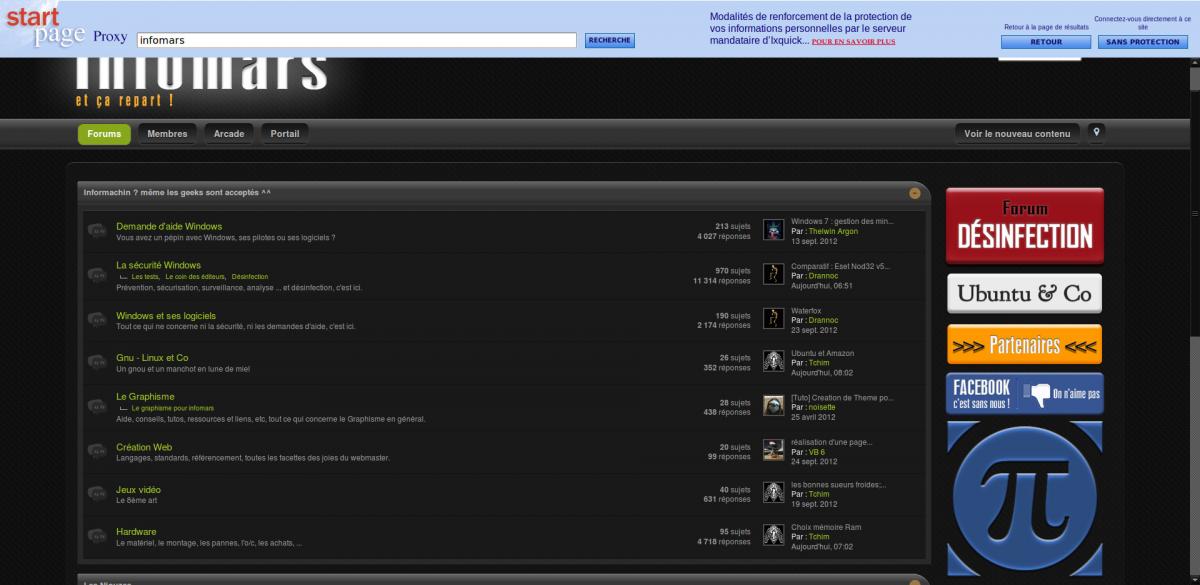Image resolution: width=1200 pixels, height=585 pixels.
Task: Open the last post Windows 7 : gestion des min...
Action: [x=842, y=220]
